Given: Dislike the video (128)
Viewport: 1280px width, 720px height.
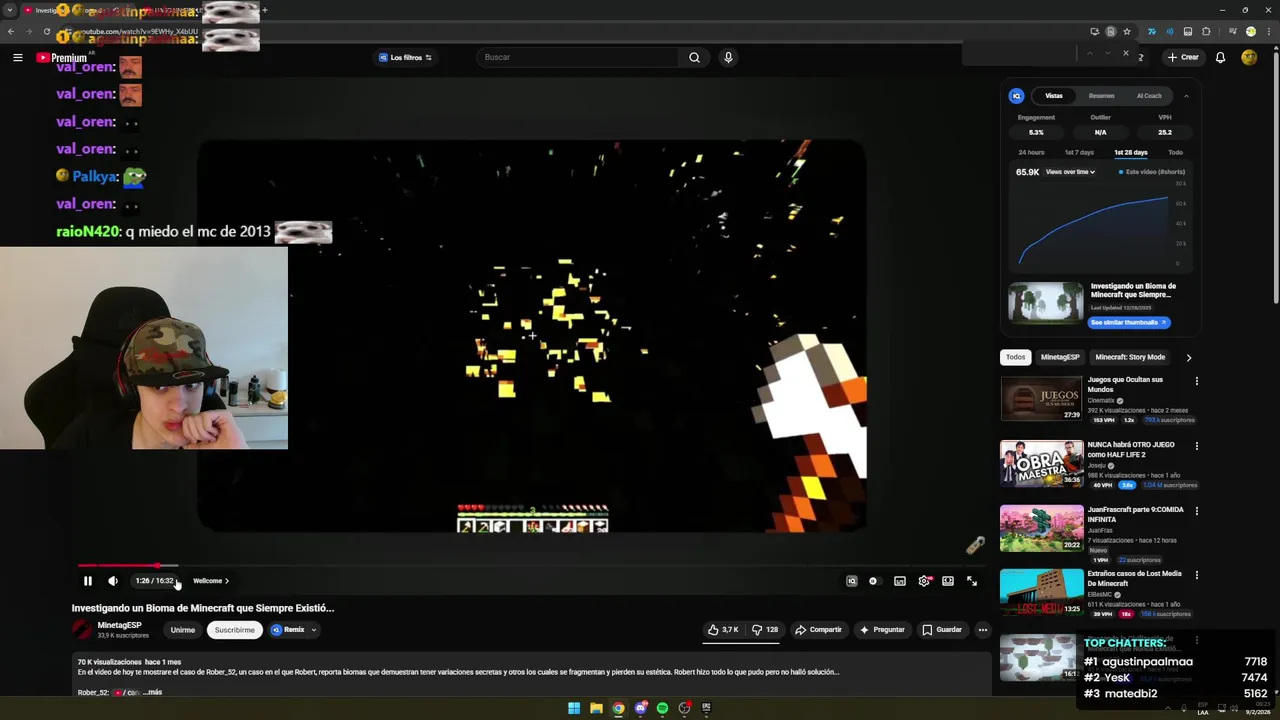Looking at the screenshot, I should [765, 630].
